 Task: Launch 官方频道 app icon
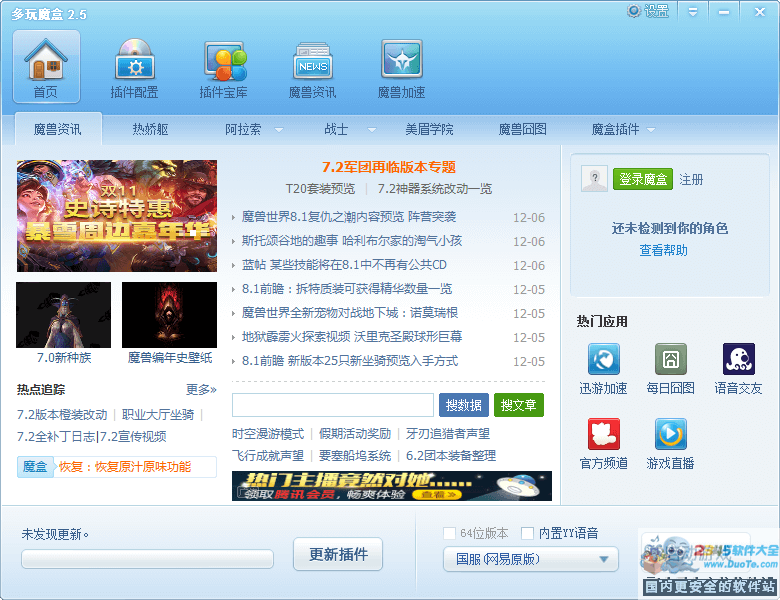[x=603, y=434]
